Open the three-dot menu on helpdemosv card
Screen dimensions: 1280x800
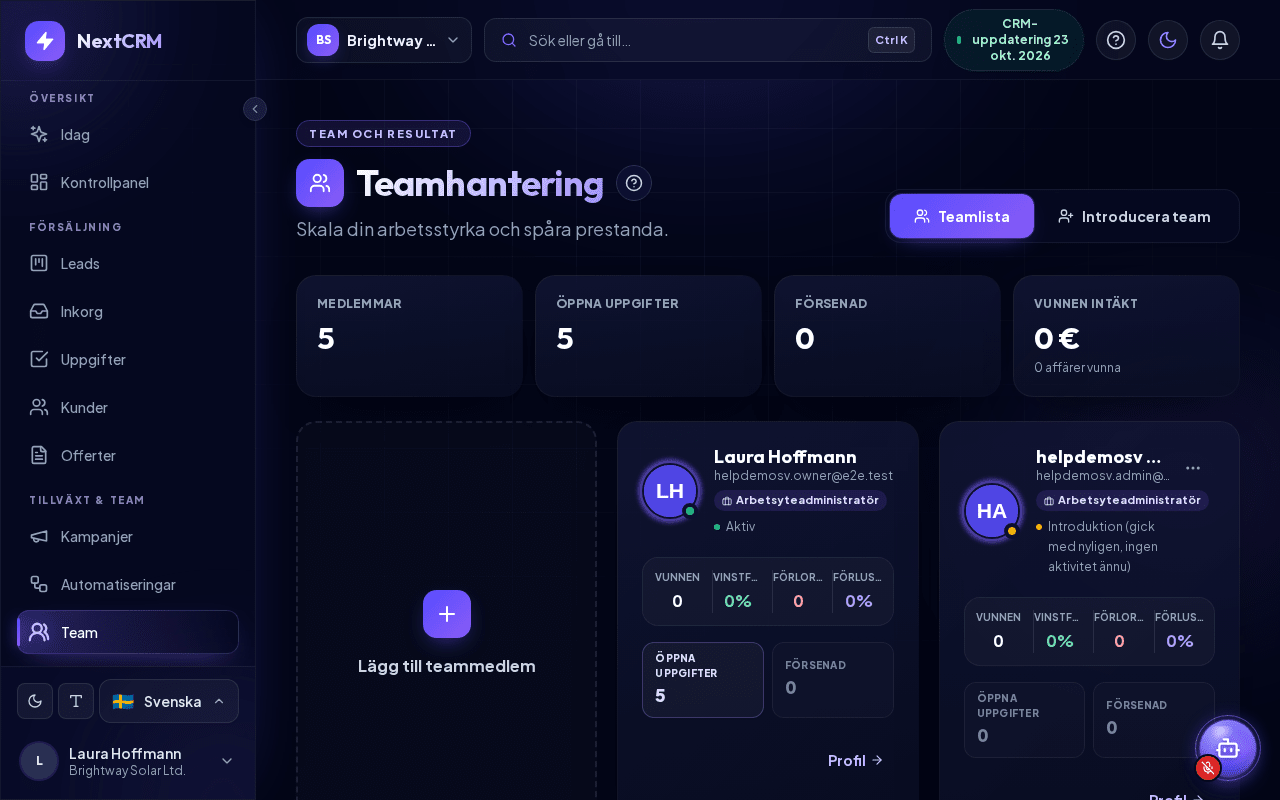coord(1193,467)
